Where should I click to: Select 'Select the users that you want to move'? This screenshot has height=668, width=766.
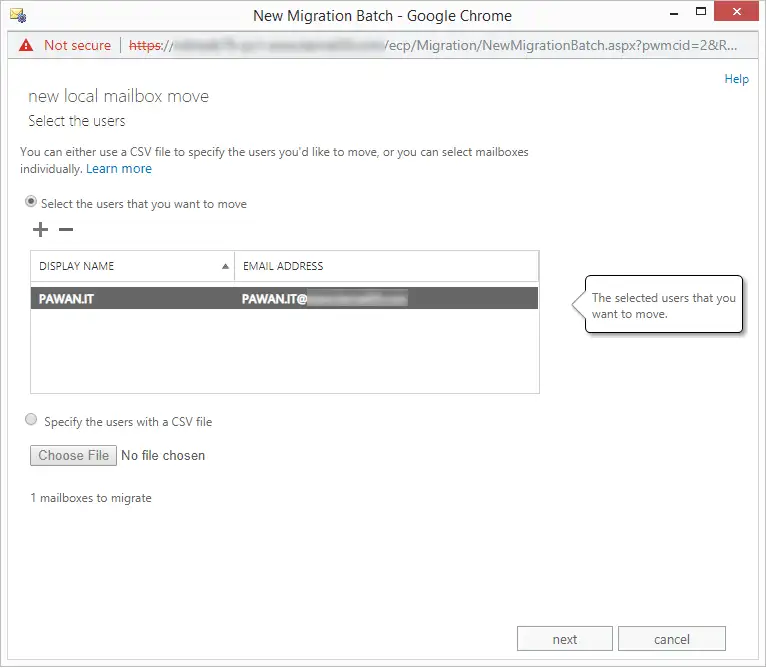(31, 202)
